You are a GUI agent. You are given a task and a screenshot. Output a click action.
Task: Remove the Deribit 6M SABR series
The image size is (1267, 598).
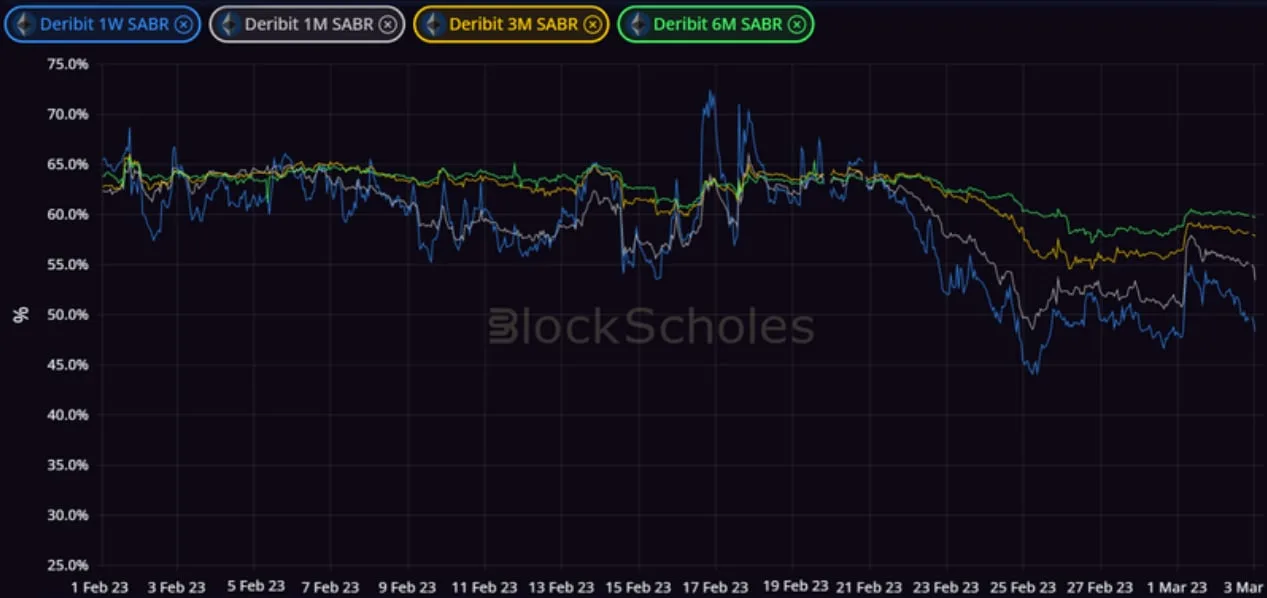pos(797,25)
